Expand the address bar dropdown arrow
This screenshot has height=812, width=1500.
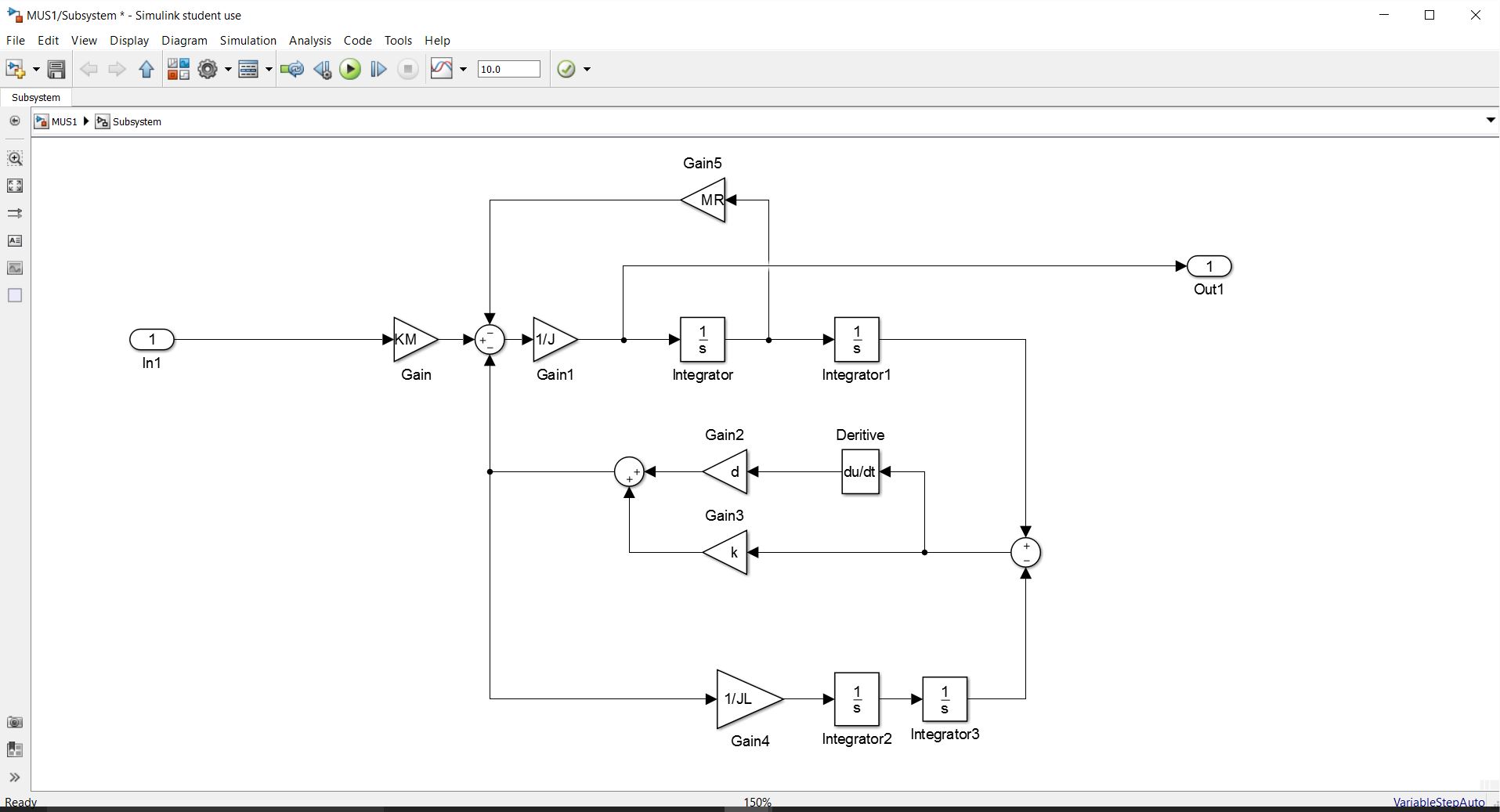[x=1490, y=121]
